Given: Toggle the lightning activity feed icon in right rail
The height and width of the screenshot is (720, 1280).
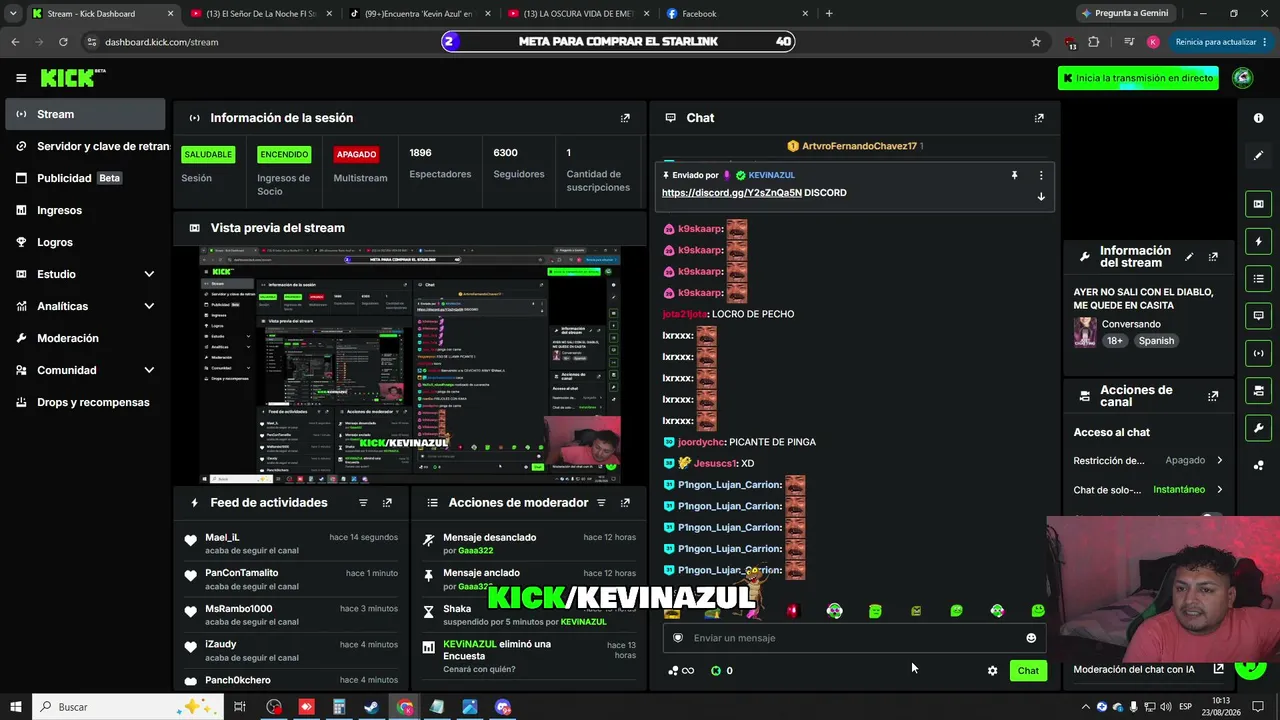Looking at the screenshot, I should tap(1258, 242).
